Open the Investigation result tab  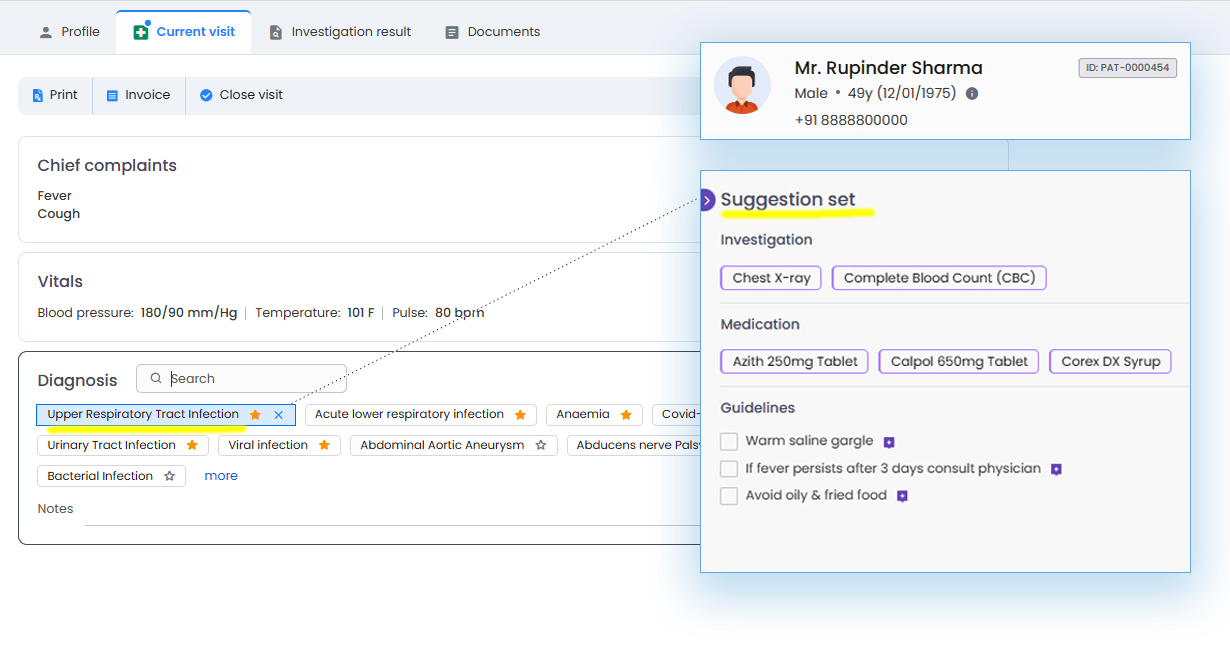pos(340,32)
